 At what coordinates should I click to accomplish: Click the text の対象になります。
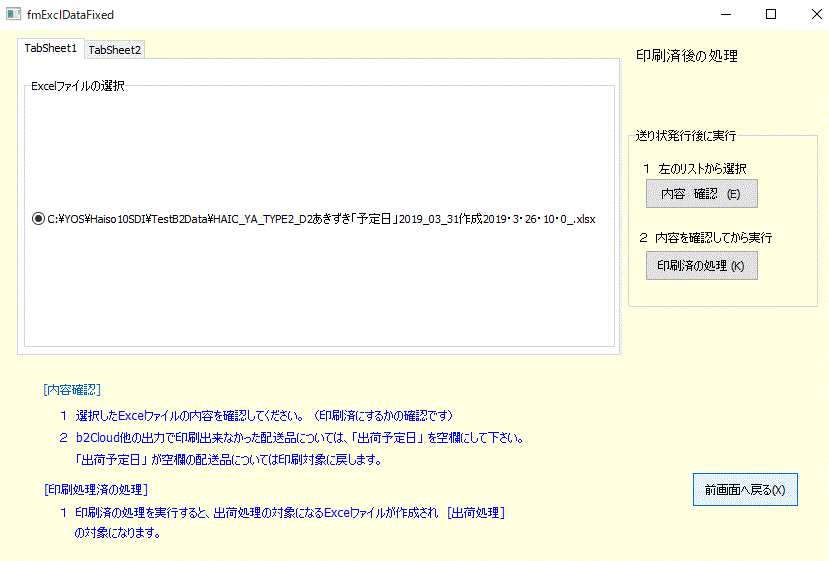point(118,532)
